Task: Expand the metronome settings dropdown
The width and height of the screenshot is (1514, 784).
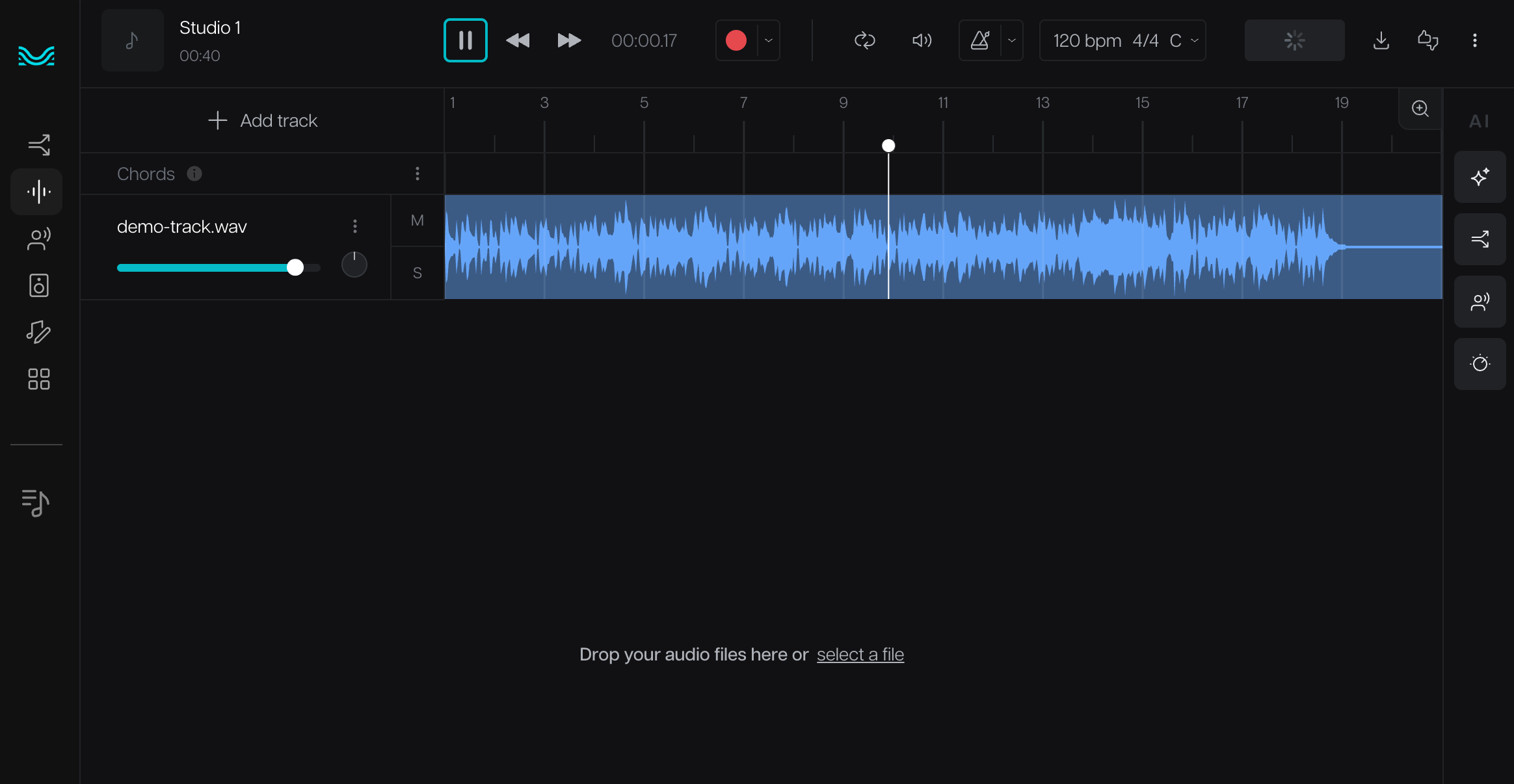Action: (x=1012, y=40)
